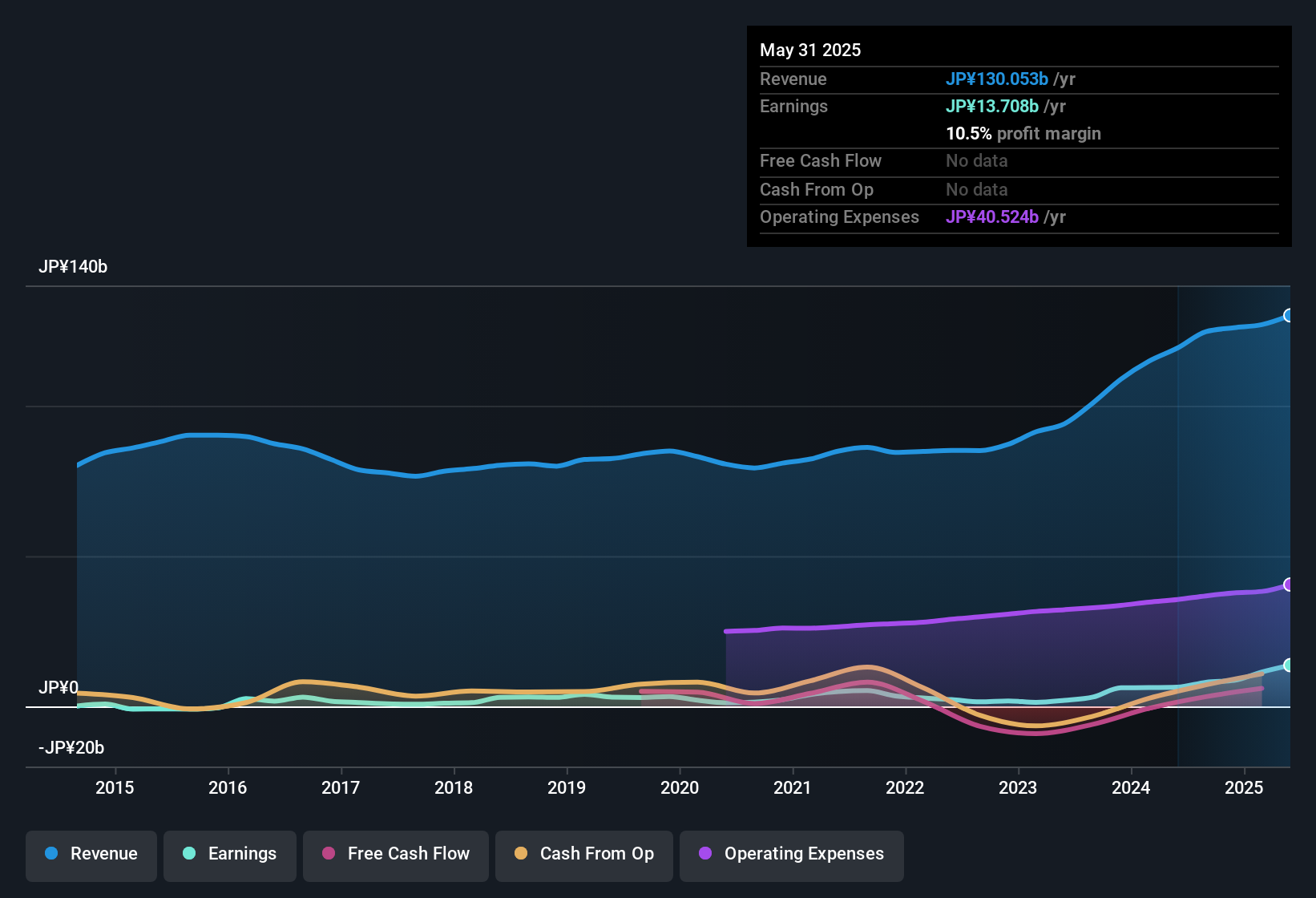Image resolution: width=1316 pixels, height=898 pixels.
Task: Click the 2020 label on the x-axis
Action: (x=680, y=787)
